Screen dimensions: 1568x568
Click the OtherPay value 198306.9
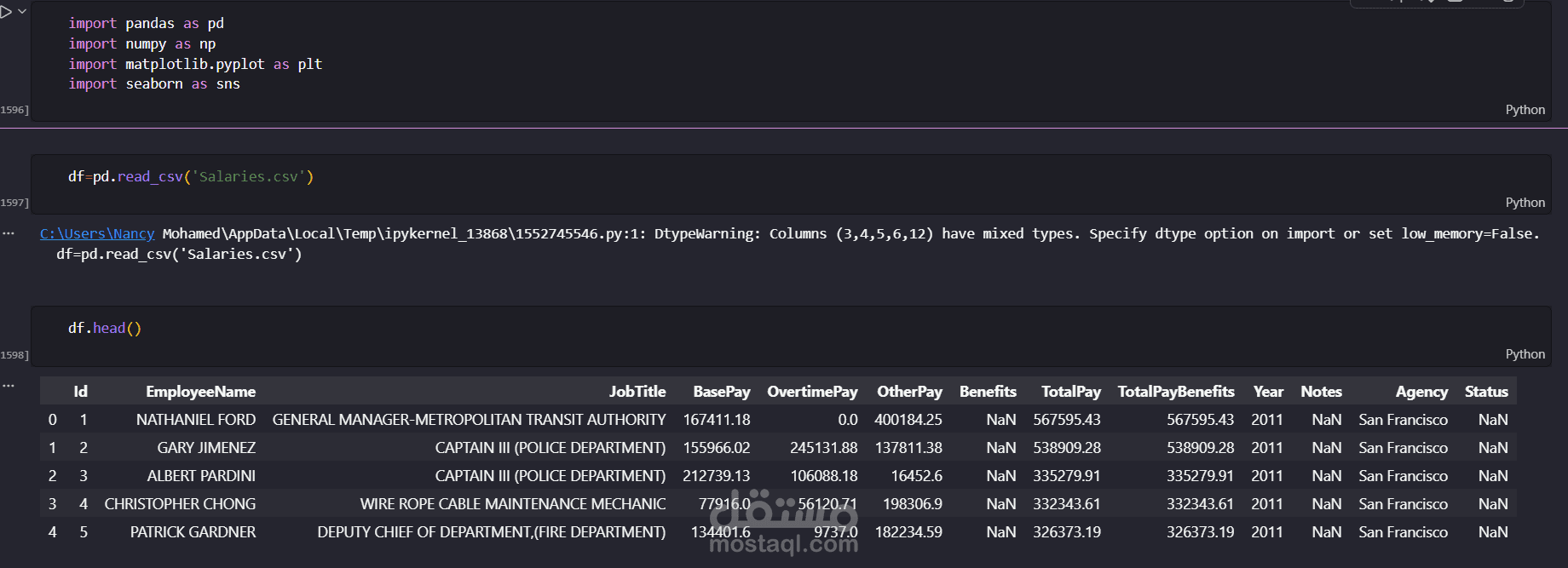coord(913,504)
